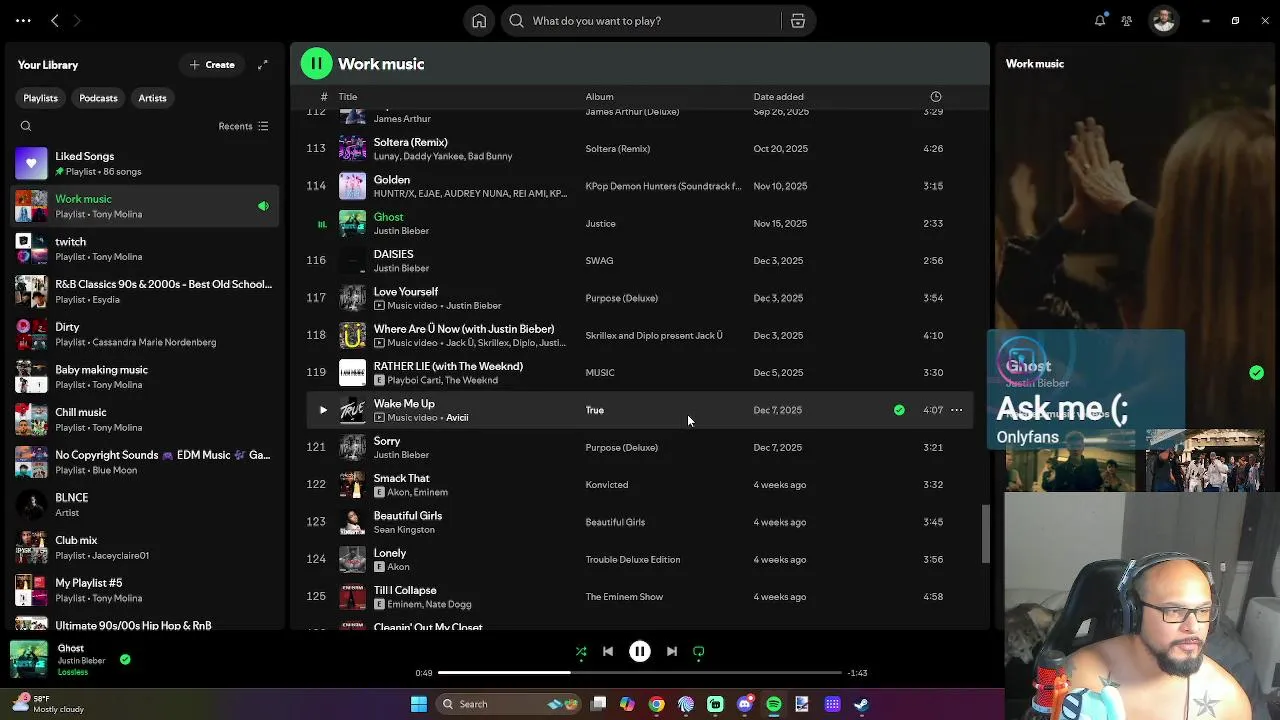Open BLNCE artist in library

point(145,505)
